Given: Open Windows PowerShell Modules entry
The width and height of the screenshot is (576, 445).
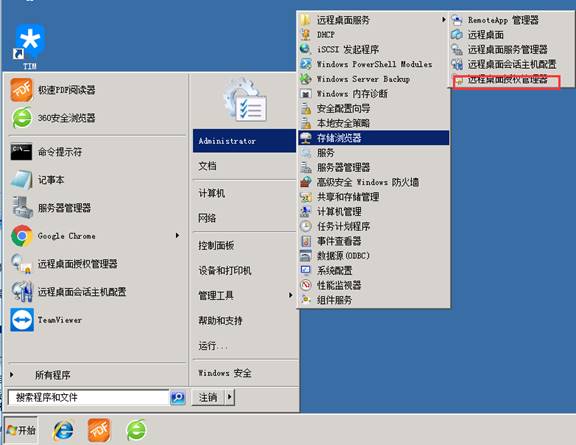Looking at the screenshot, I should coord(374,64).
